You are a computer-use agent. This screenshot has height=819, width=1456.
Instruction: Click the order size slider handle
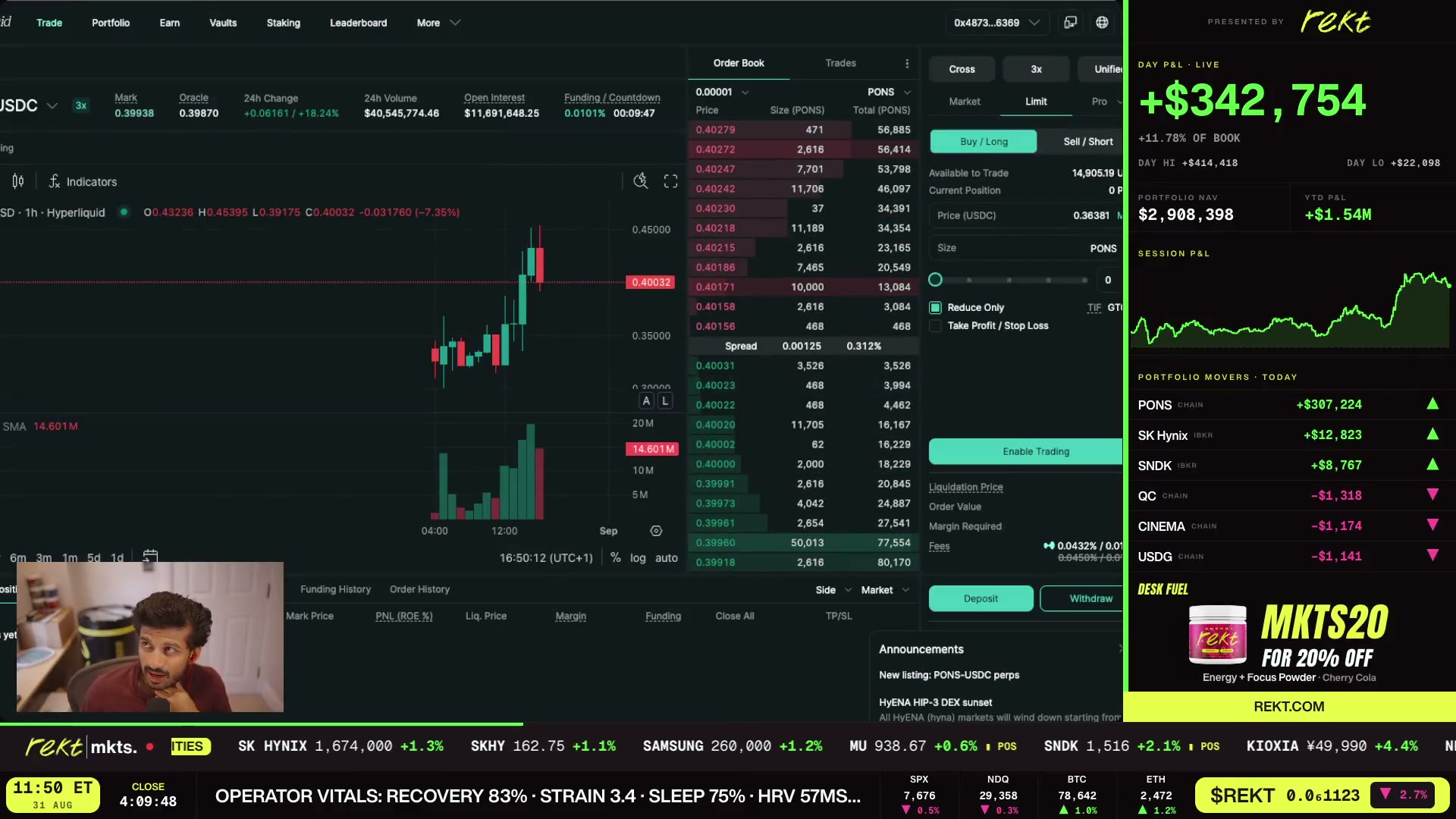click(x=935, y=280)
